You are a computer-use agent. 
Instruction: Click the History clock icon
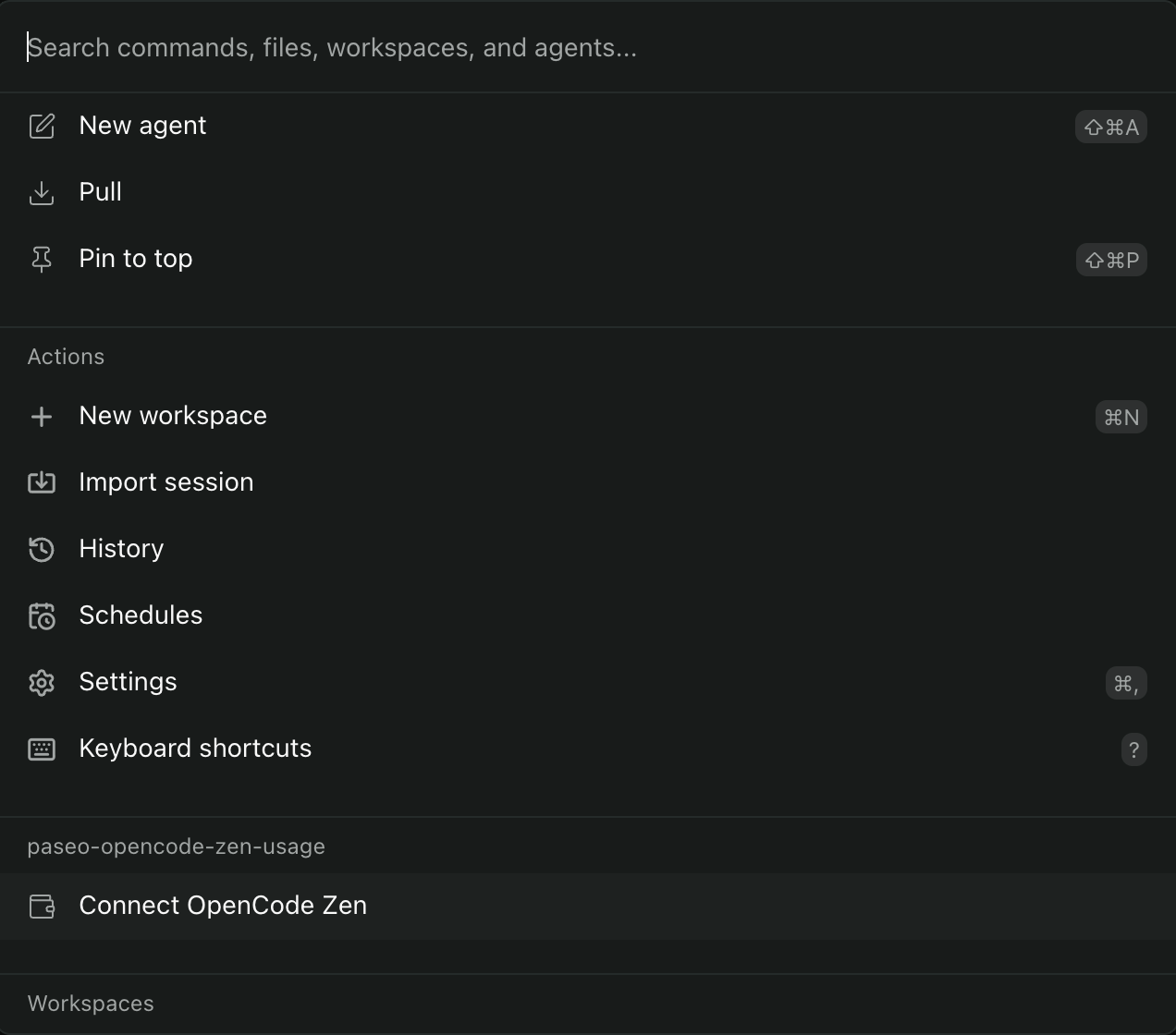[x=42, y=549]
